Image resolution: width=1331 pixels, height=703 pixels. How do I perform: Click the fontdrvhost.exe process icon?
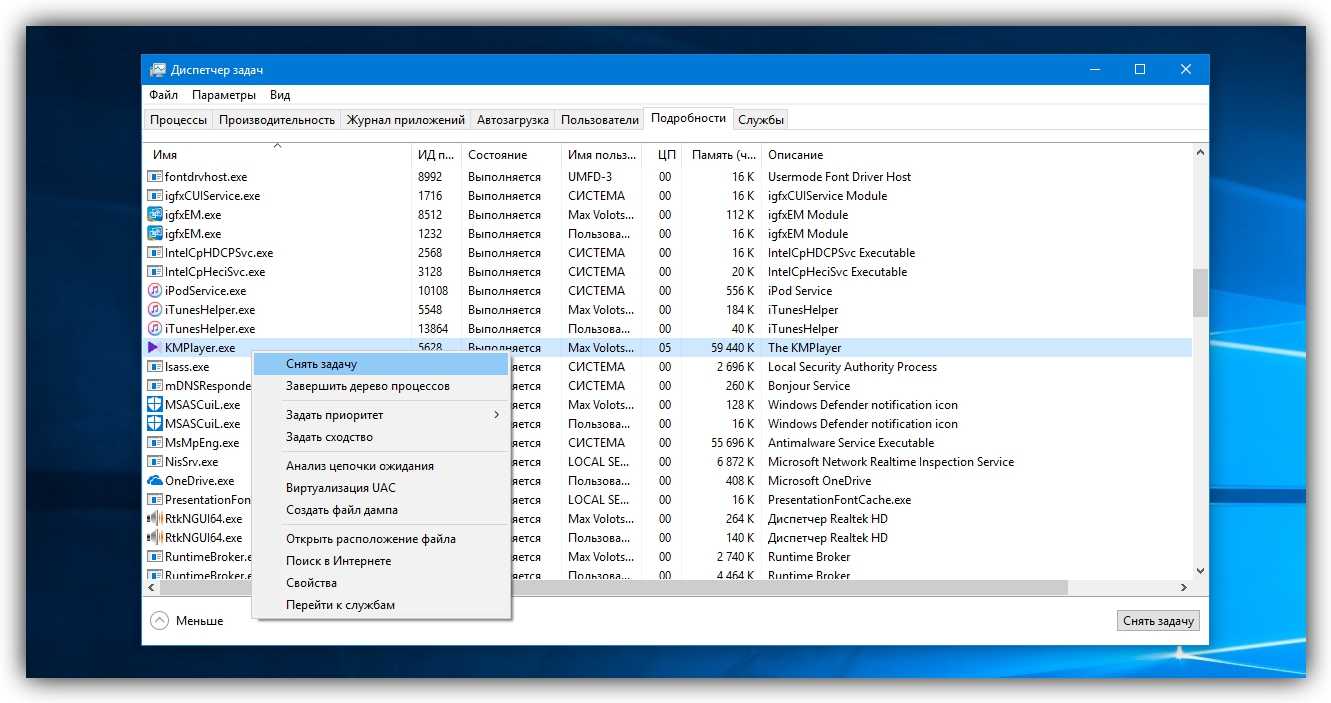(x=155, y=177)
